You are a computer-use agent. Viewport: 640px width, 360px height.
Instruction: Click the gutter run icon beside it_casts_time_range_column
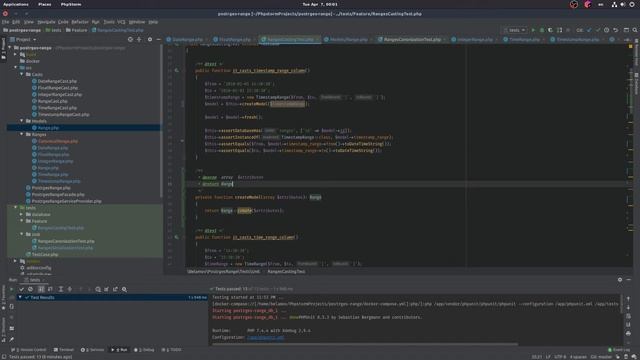coord(176,237)
